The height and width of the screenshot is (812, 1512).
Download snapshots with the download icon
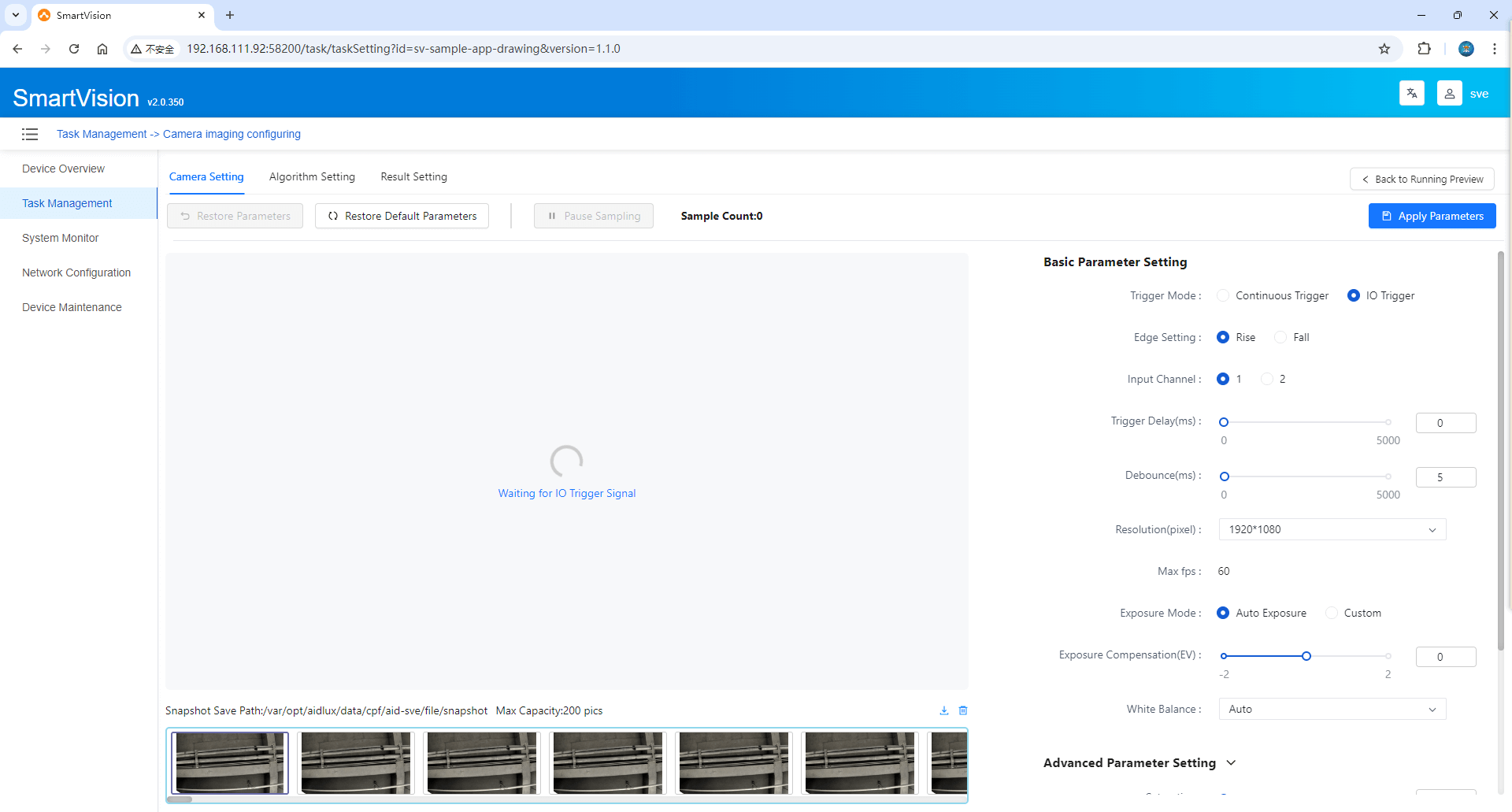(x=943, y=710)
